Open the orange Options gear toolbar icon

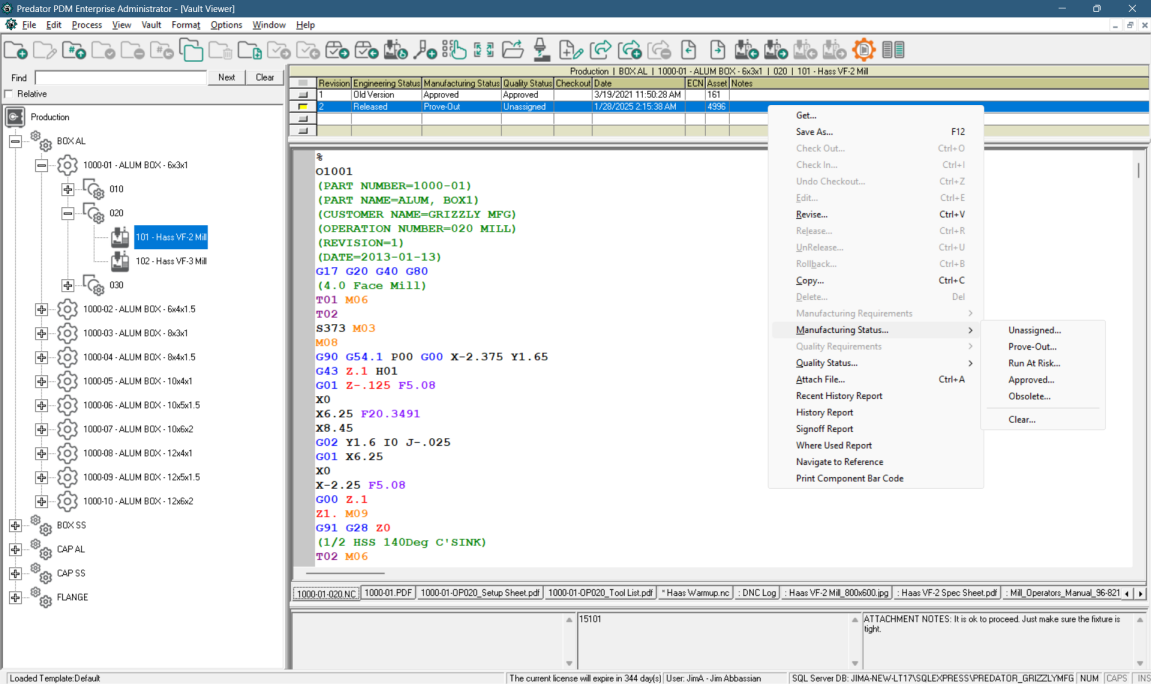(864, 48)
